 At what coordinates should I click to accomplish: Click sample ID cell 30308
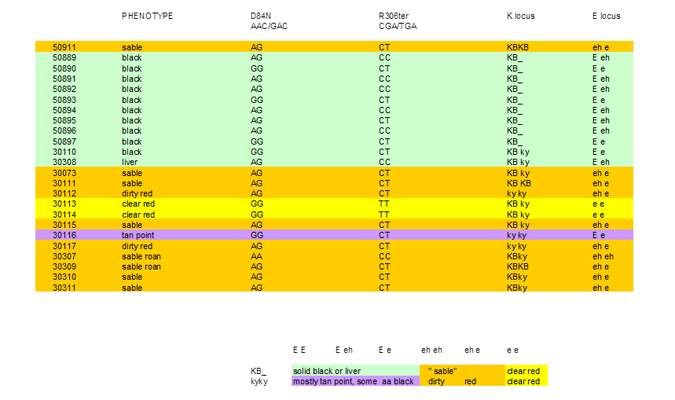coord(65,161)
